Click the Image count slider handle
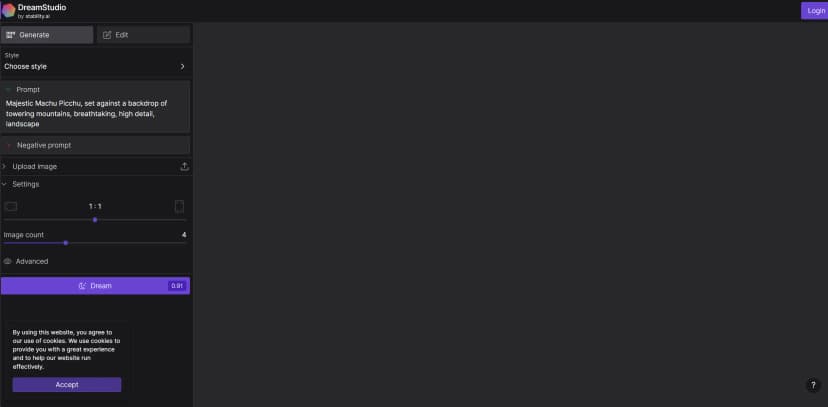Viewport: 828px width, 407px height. (x=65, y=243)
